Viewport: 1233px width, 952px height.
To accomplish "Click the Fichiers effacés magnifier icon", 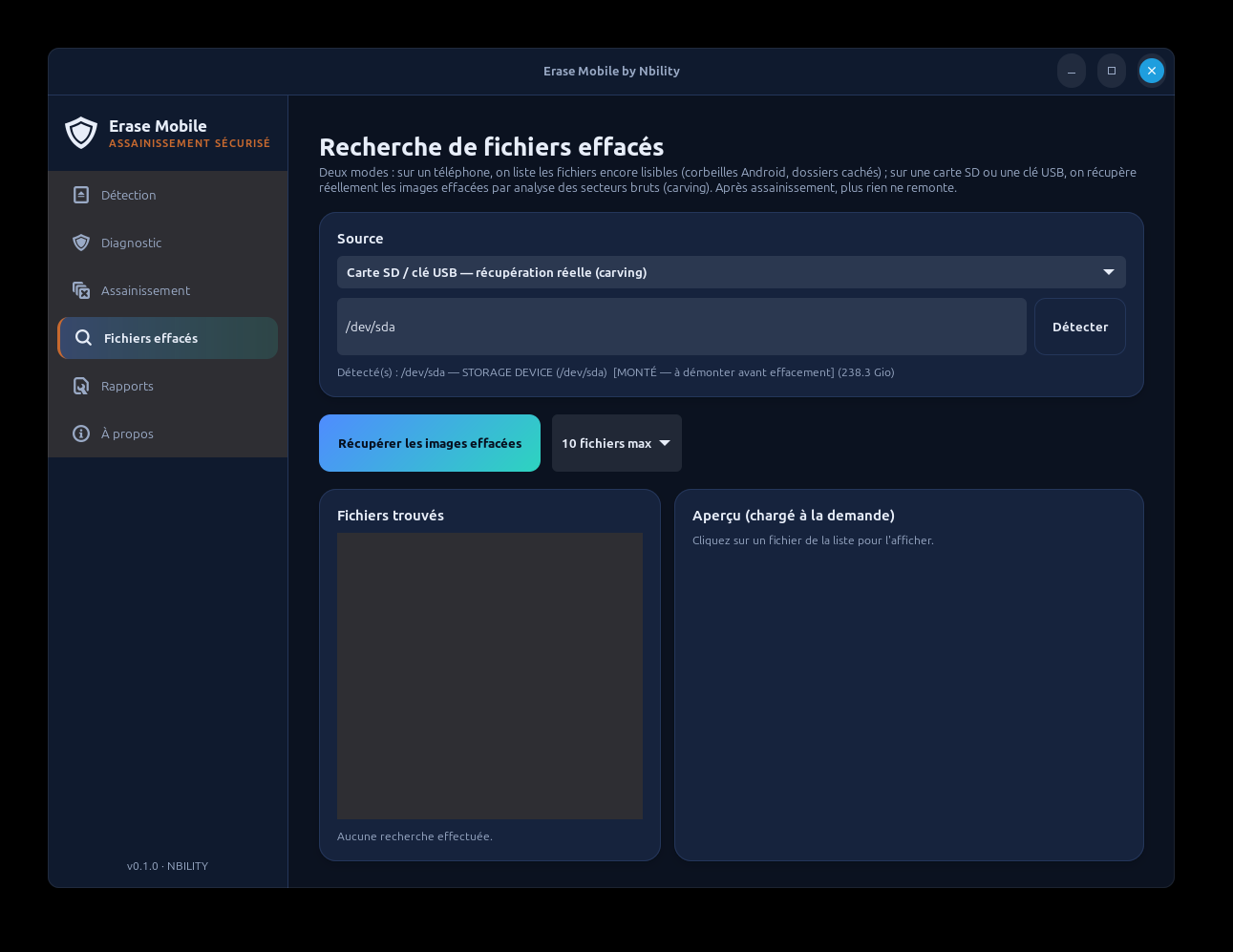I will tap(84, 338).
